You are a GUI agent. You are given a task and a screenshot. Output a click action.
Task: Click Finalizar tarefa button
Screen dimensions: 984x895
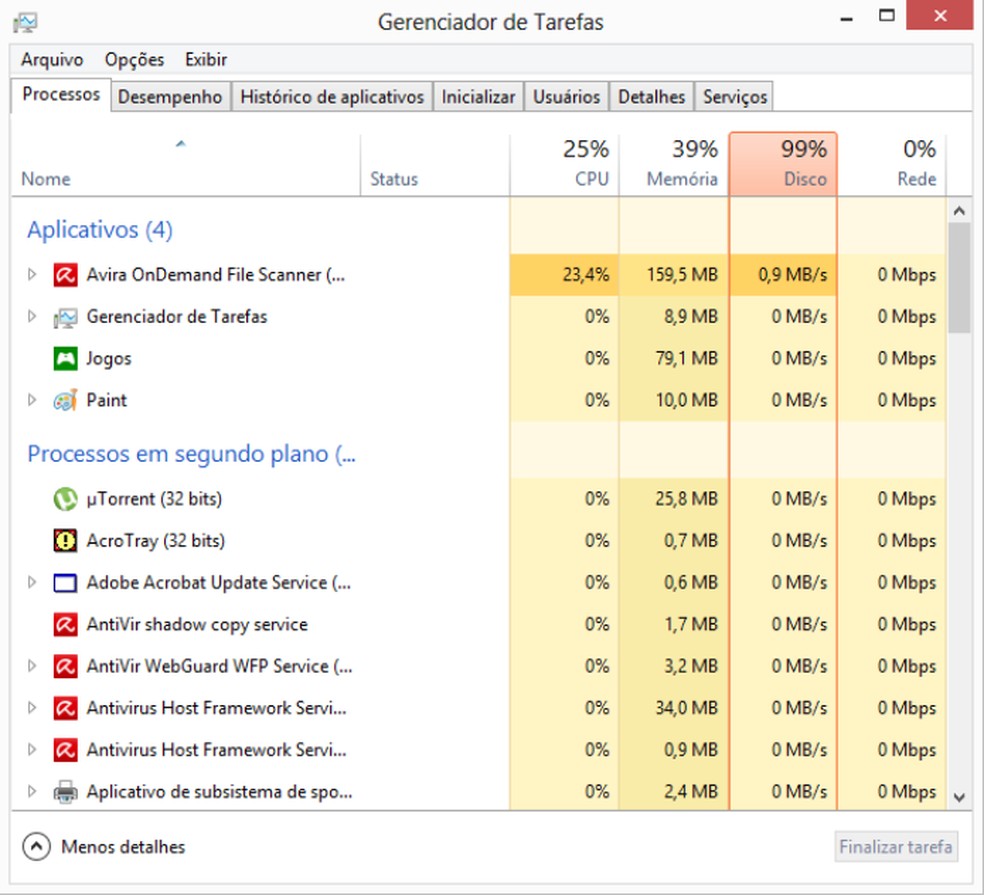pyautogui.click(x=896, y=847)
